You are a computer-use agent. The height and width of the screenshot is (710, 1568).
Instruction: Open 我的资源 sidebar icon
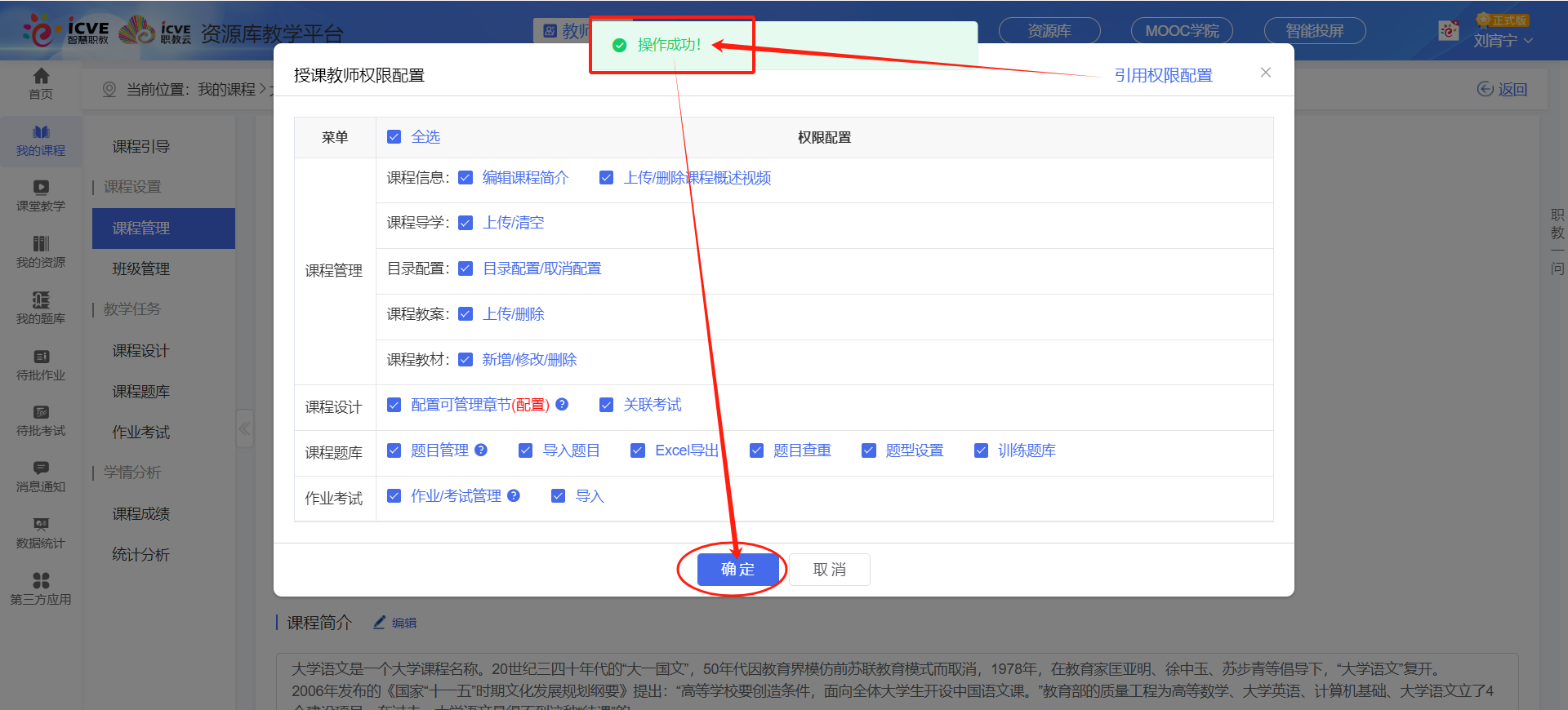coord(41,243)
